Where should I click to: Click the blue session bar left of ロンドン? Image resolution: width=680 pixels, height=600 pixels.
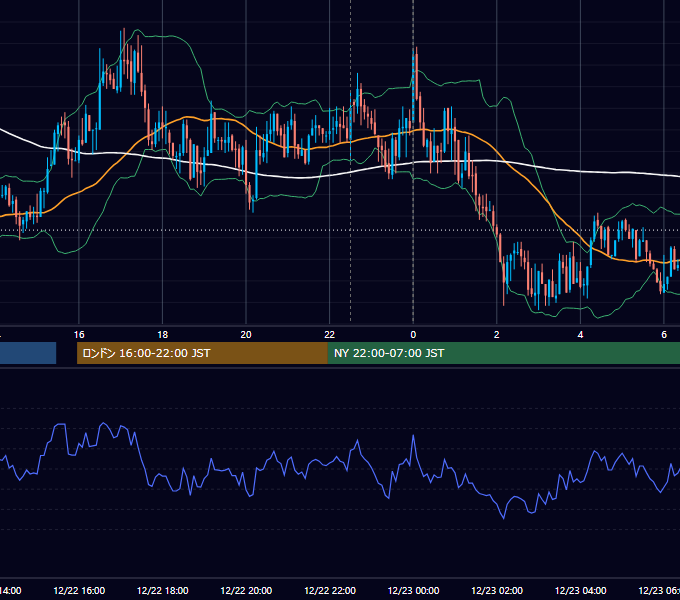pos(28,353)
